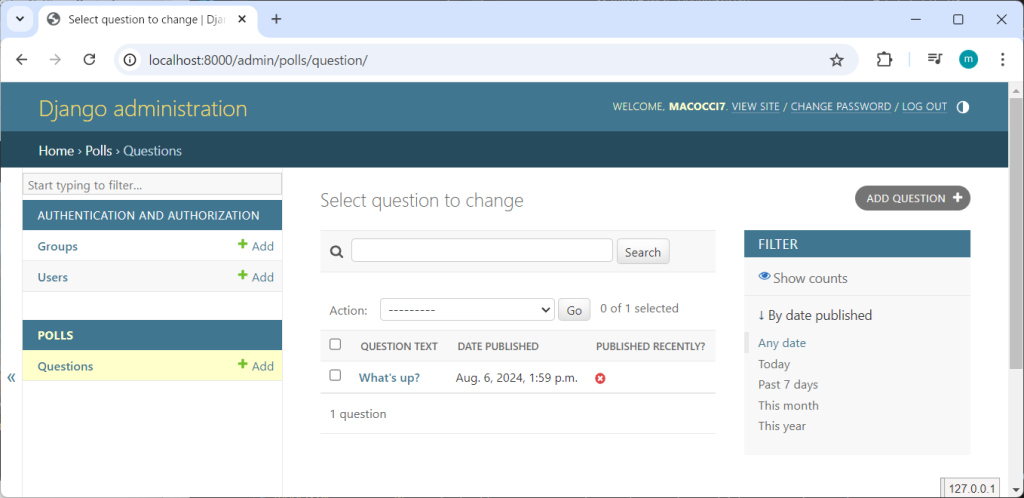Open the Chrome three-dot menu
This screenshot has height=498, width=1024.
pos(1002,60)
